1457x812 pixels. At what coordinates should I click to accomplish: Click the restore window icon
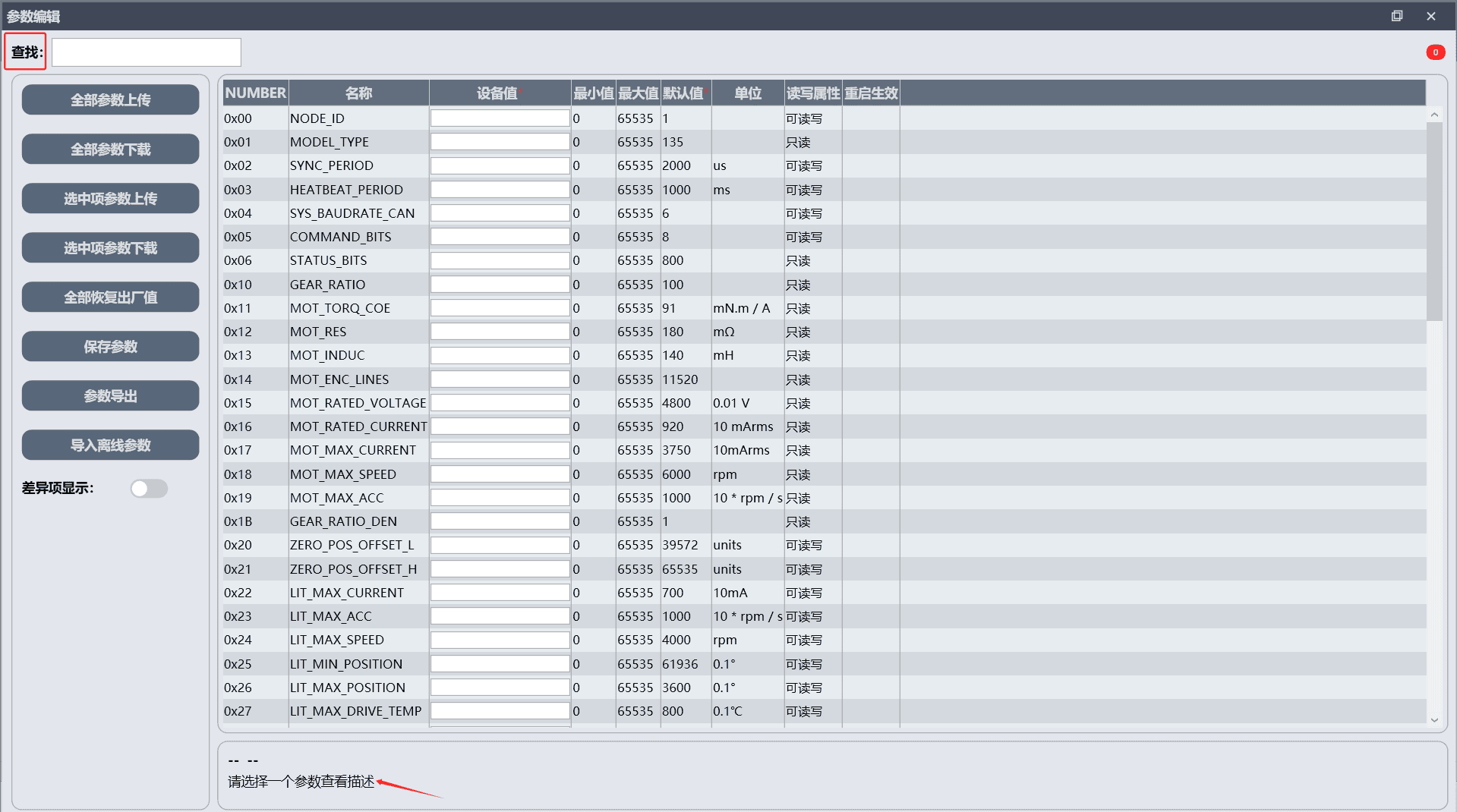tap(1397, 16)
